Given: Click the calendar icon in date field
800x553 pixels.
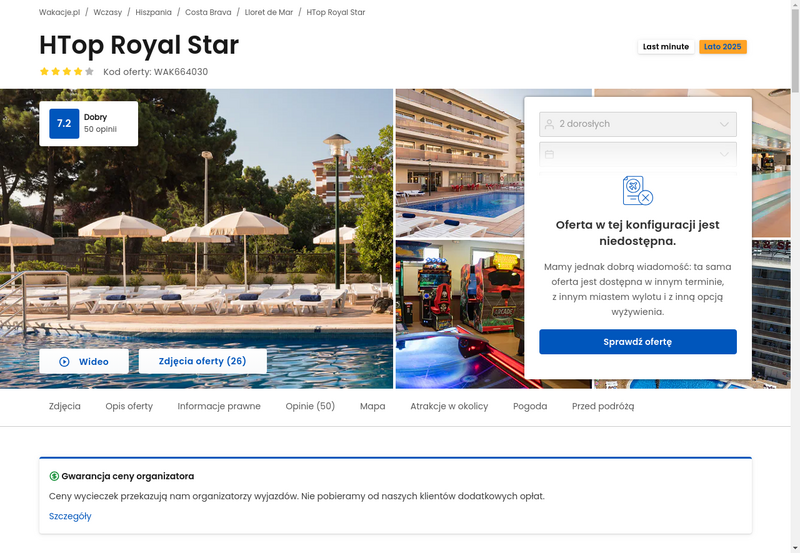Looking at the screenshot, I should [x=549, y=154].
